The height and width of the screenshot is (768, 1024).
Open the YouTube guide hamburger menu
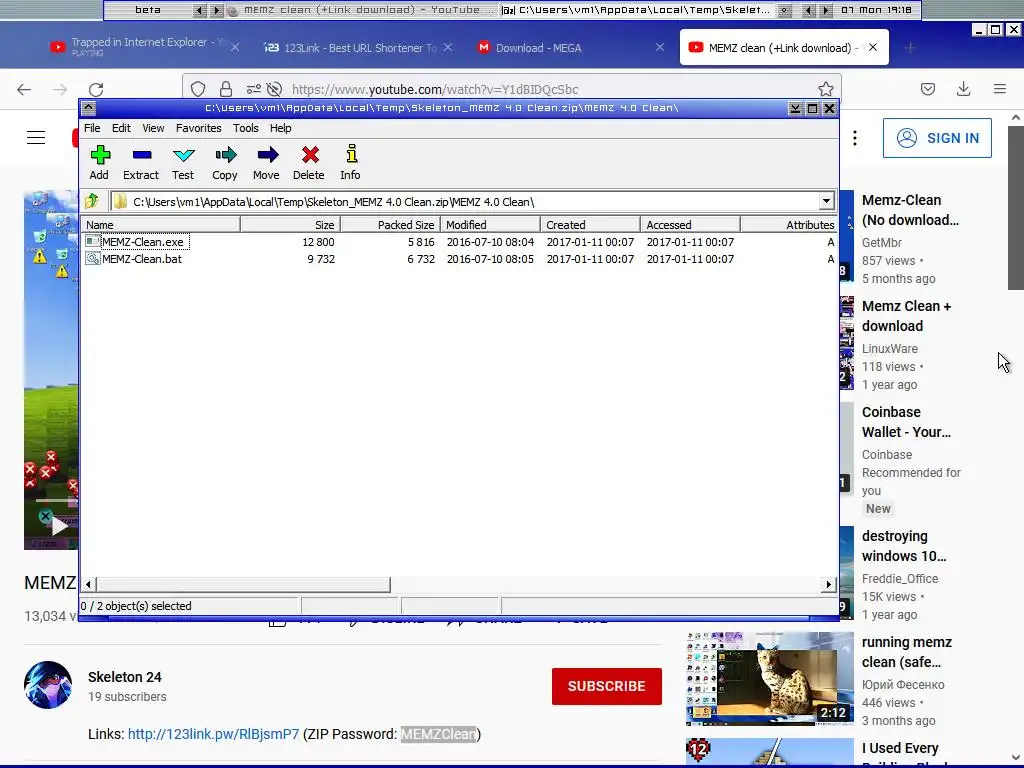click(x=36, y=138)
